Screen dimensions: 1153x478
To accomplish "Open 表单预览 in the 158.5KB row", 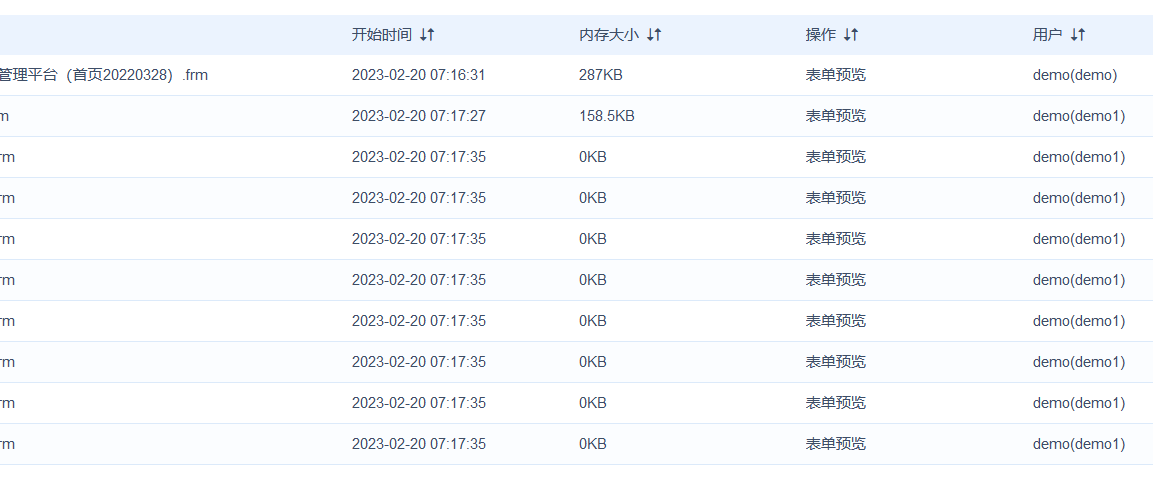I will pyautogui.click(x=835, y=116).
